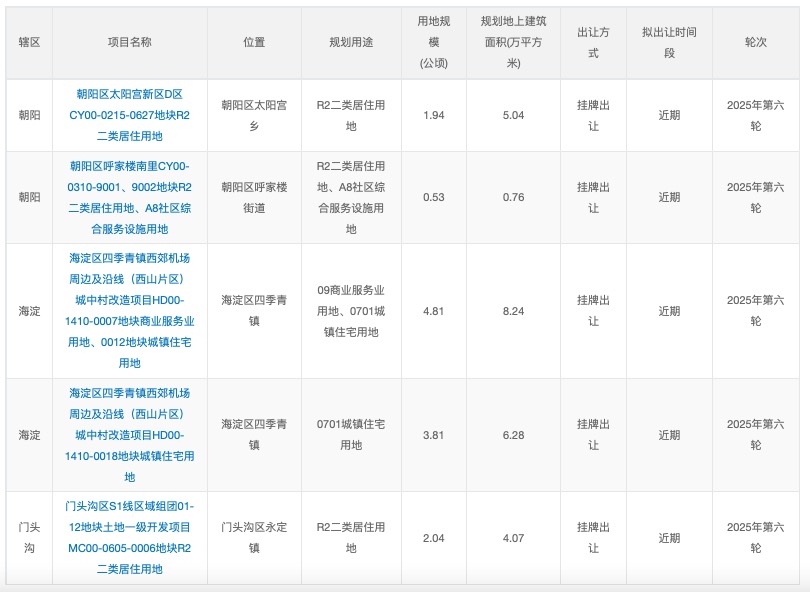Select the land size value 3.81
This screenshot has height=592, width=810.
tap(434, 435)
